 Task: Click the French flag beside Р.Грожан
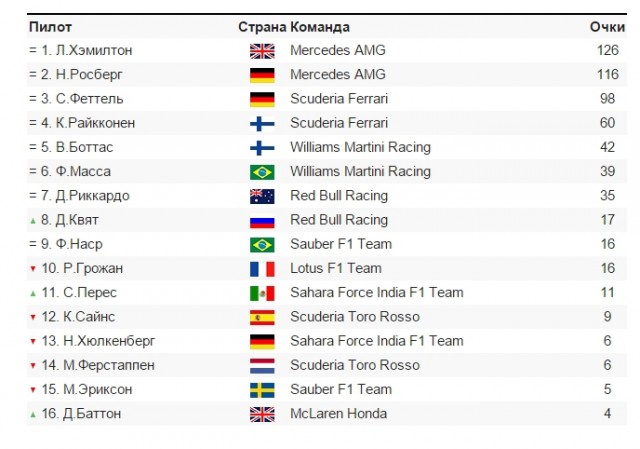pos(262,269)
